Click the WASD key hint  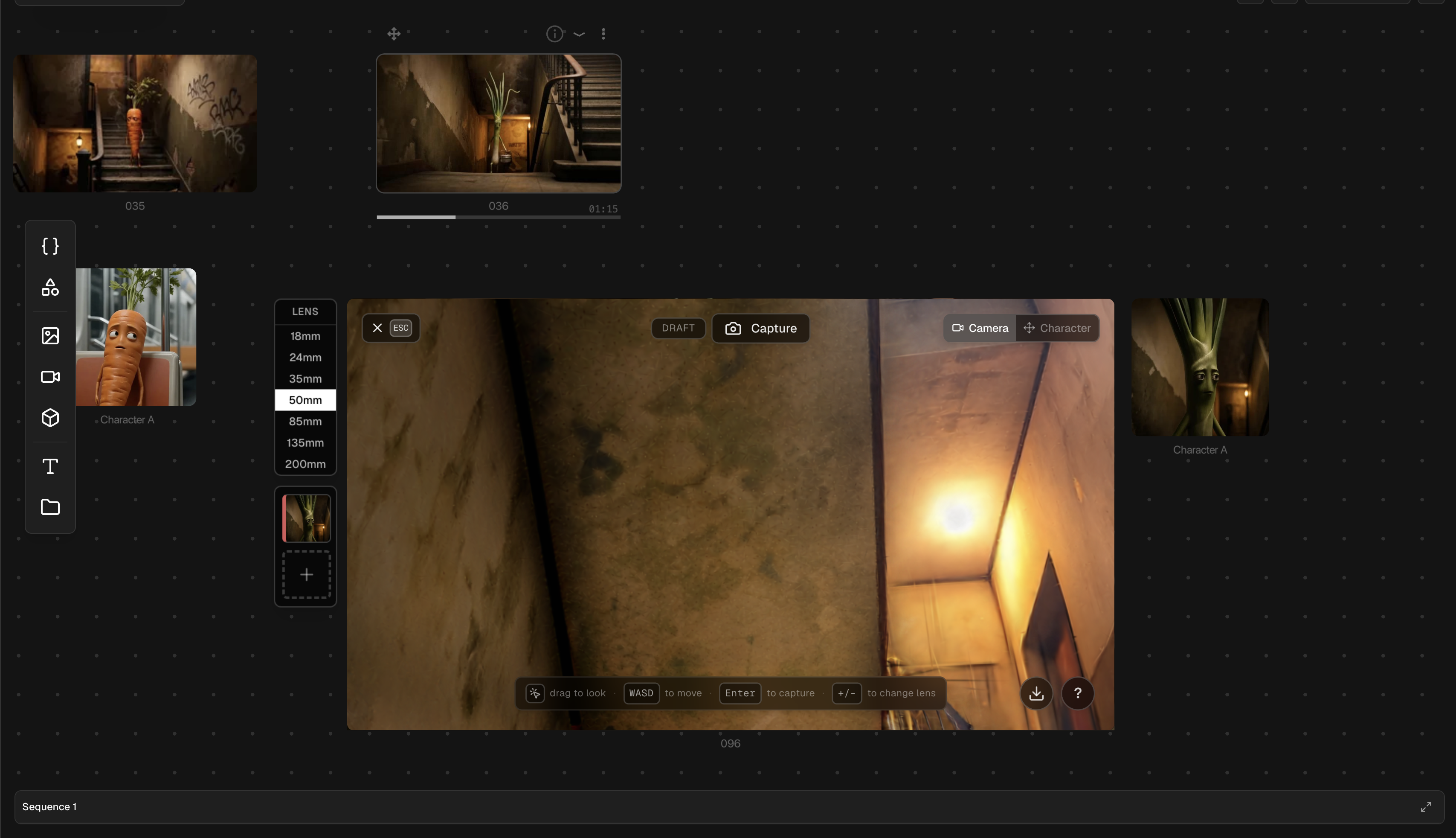pos(641,693)
